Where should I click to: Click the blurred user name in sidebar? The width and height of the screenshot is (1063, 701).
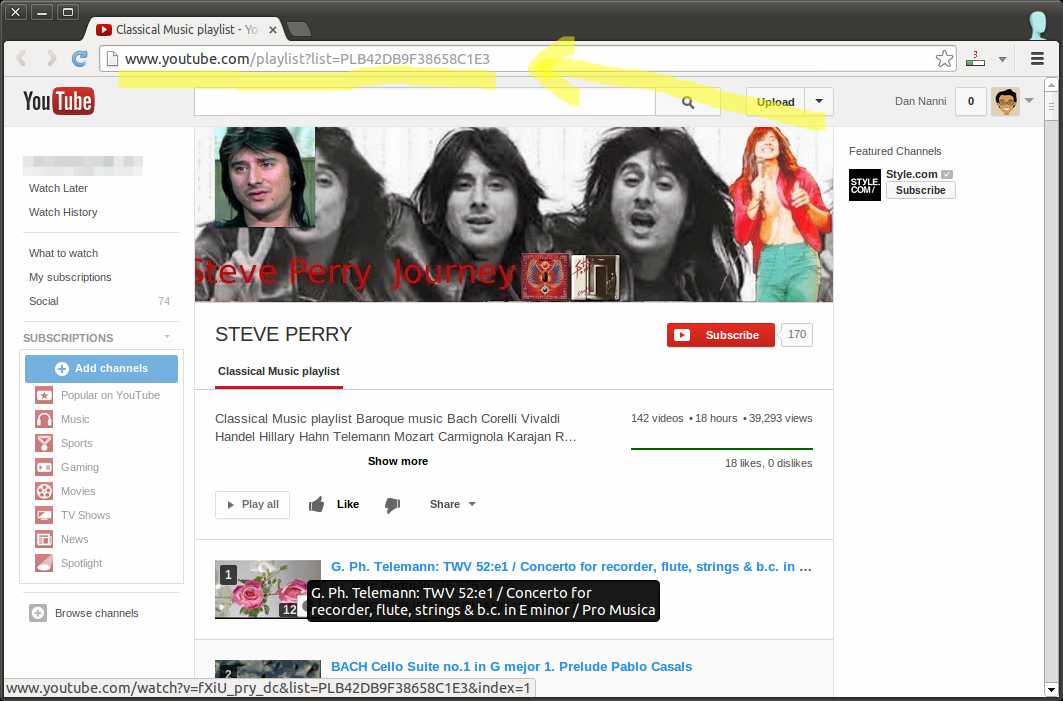click(x=83, y=165)
